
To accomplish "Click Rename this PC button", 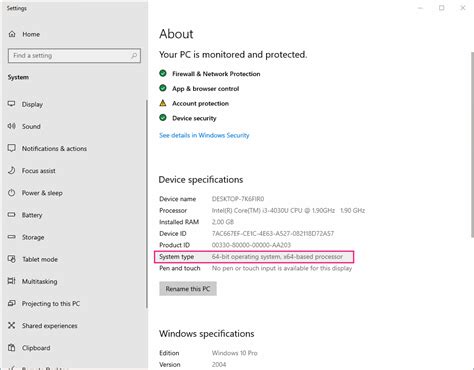I will point(188,289).
